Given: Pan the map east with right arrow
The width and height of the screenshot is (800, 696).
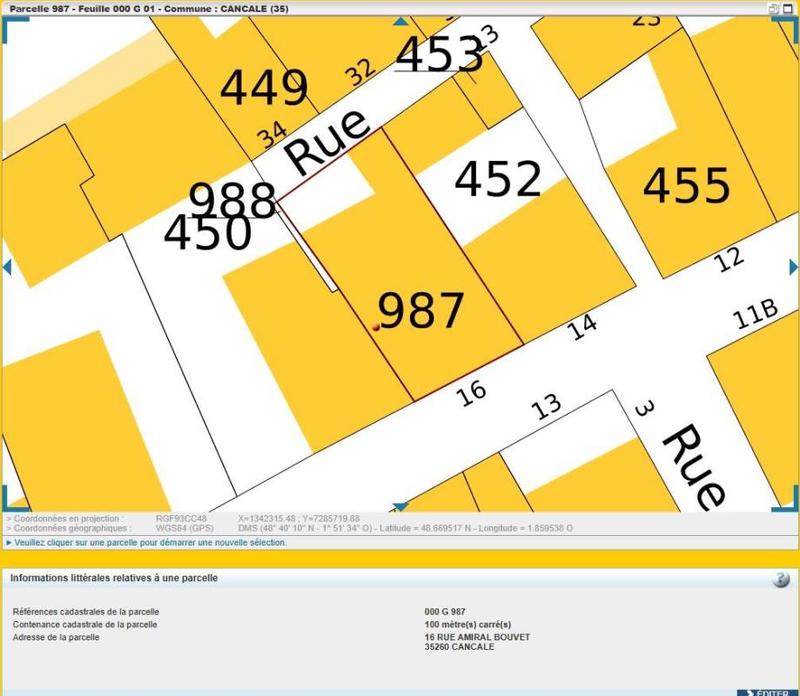Looking at the screenshot, I should [794, 265].
